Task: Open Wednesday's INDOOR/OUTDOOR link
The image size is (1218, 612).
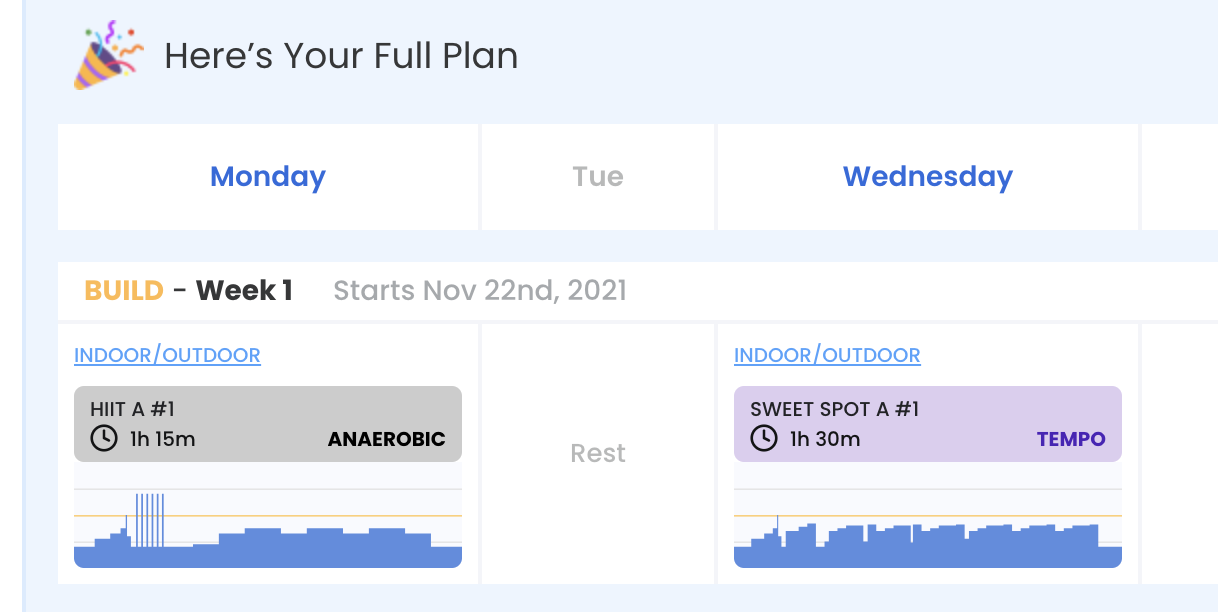Action: click(827, 355)
